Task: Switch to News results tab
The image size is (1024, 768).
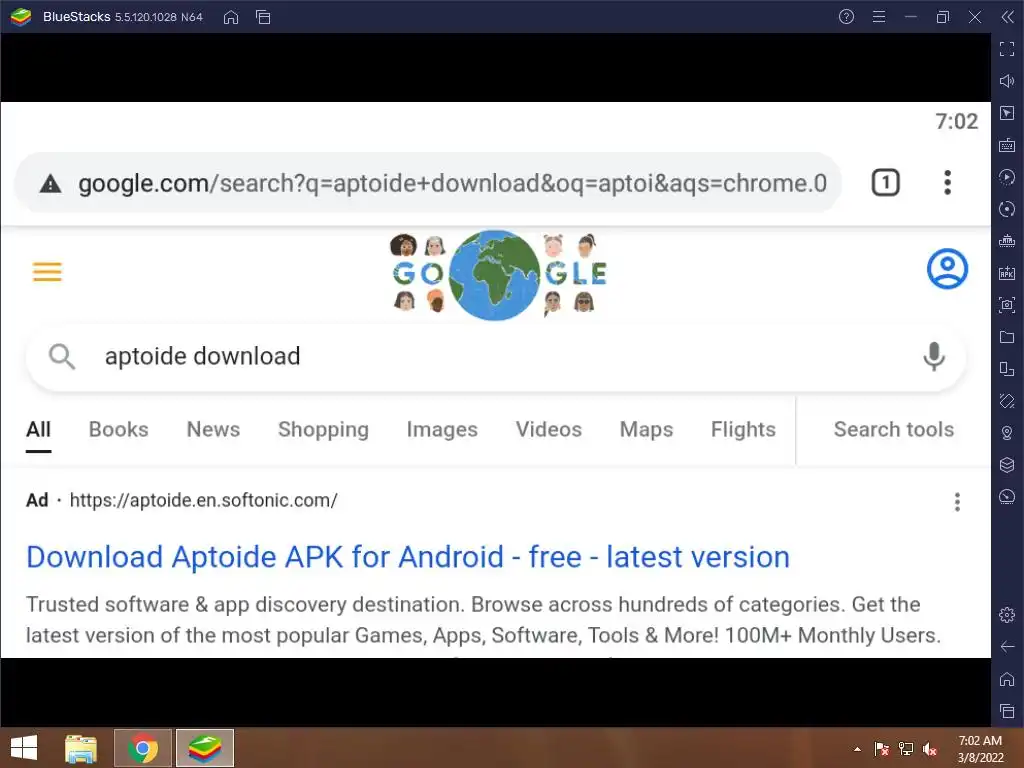Action: coord(213,430)
